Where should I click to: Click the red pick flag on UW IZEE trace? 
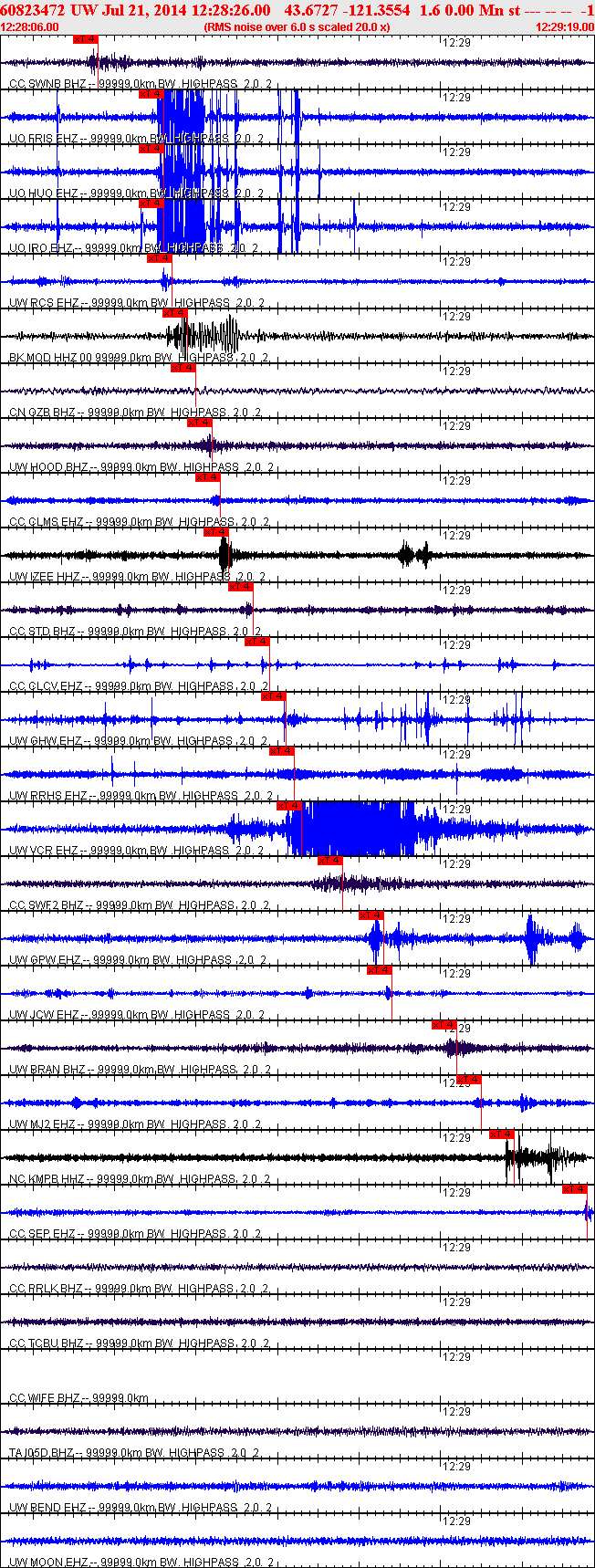click(x=215, y=531)
